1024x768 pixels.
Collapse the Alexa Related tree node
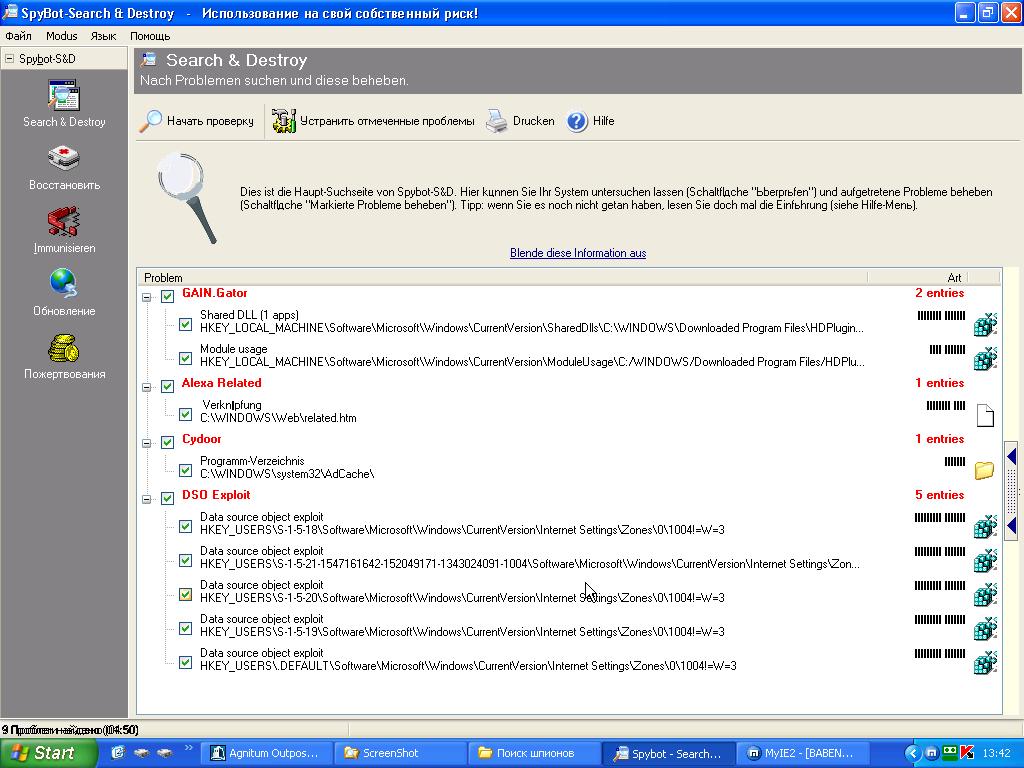coord(147,387)
